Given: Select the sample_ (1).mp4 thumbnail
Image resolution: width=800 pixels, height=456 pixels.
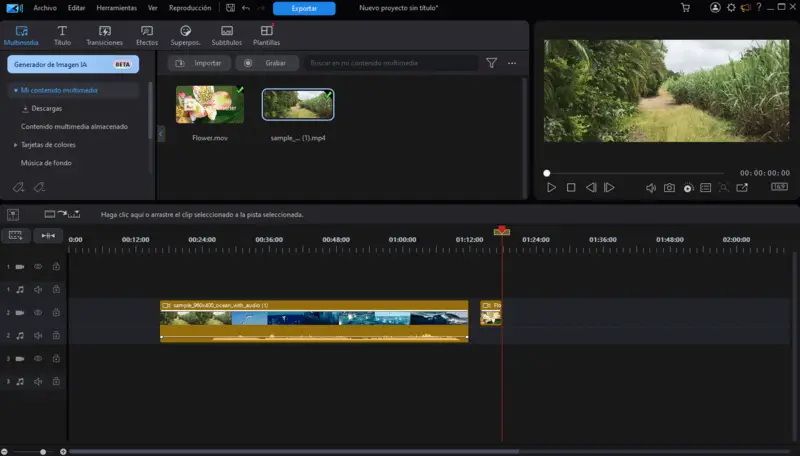Looking at the screenshot, I should pyautogui.click(x=298, y=105).
